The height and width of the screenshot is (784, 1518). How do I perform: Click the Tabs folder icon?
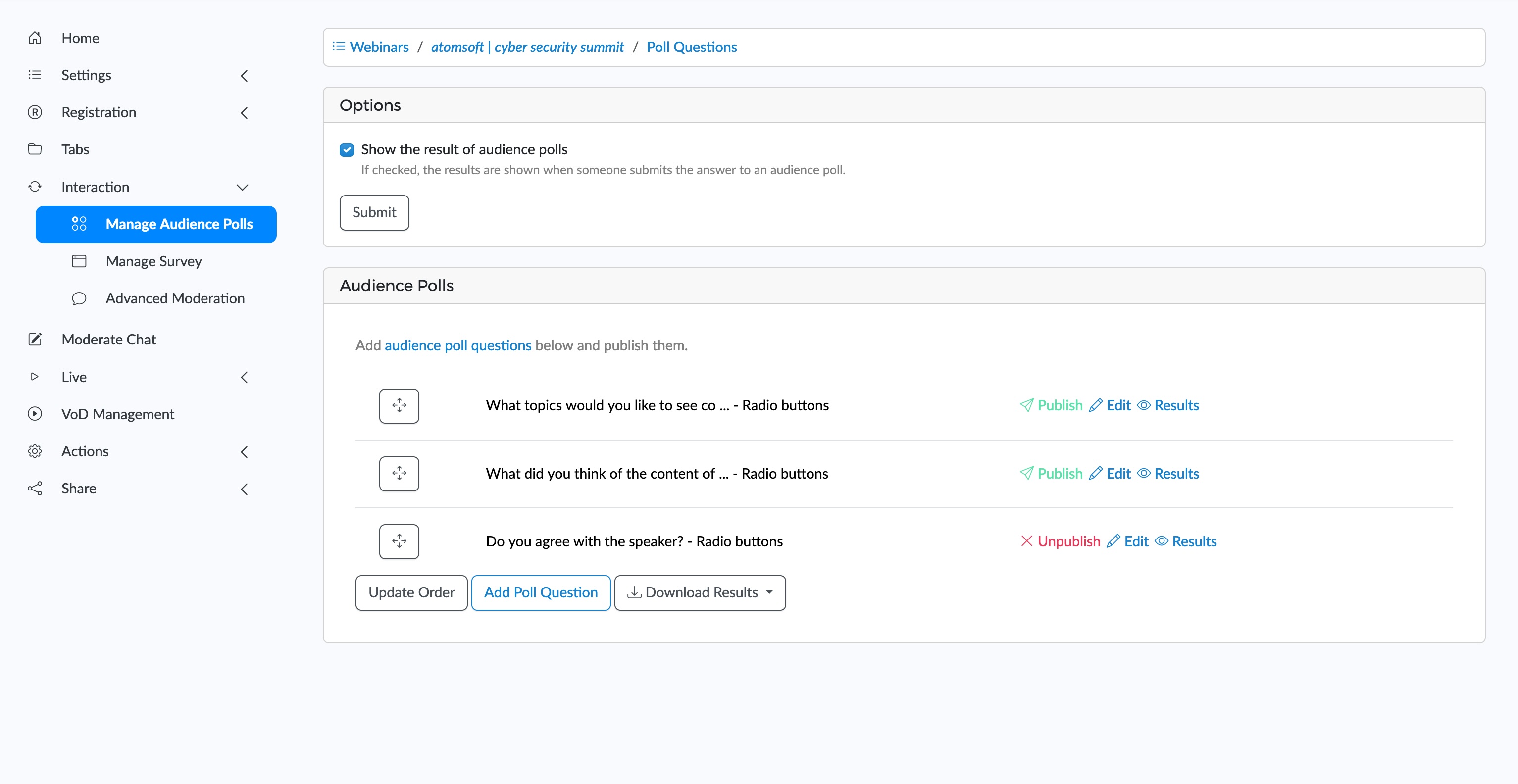coord(35,149)
